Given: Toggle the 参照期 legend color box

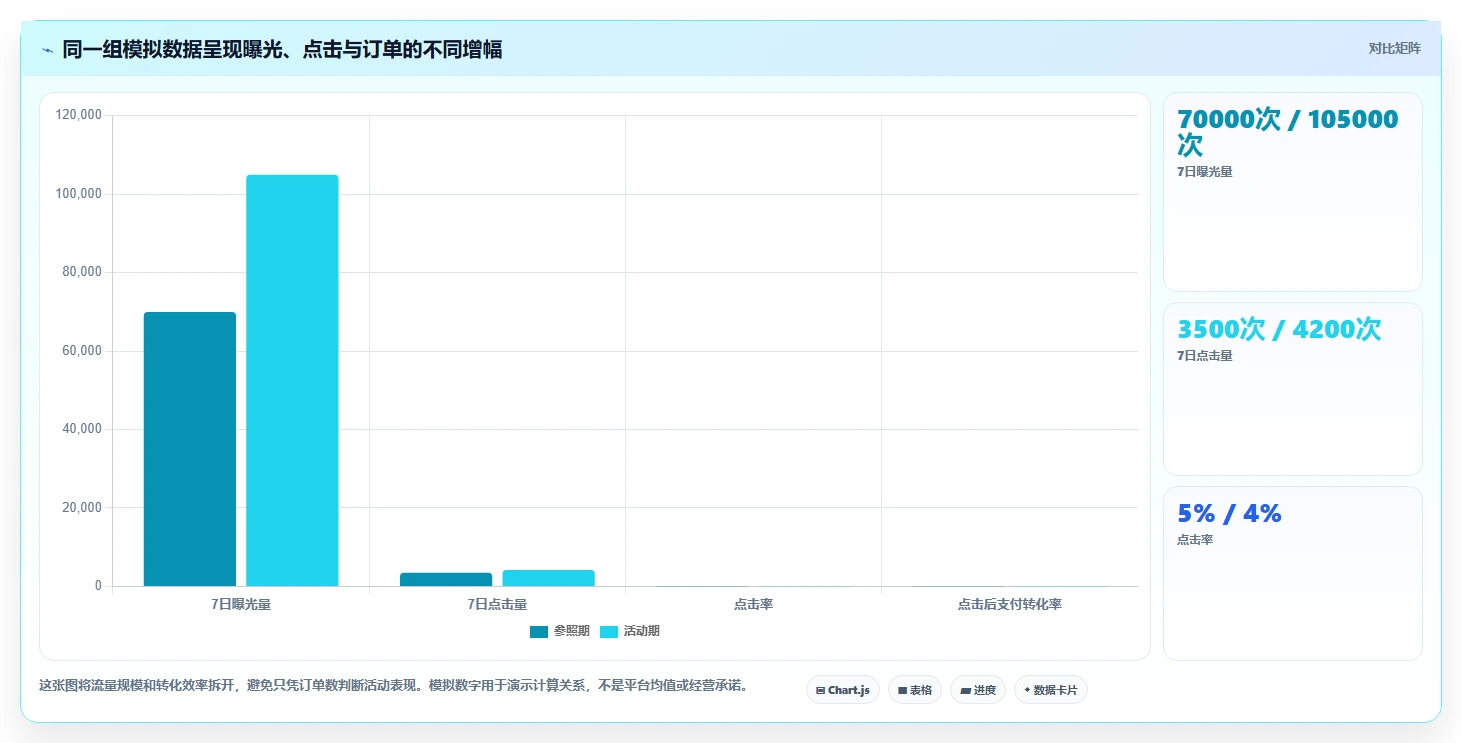Looking at the screenshot, I should point(539,631).
